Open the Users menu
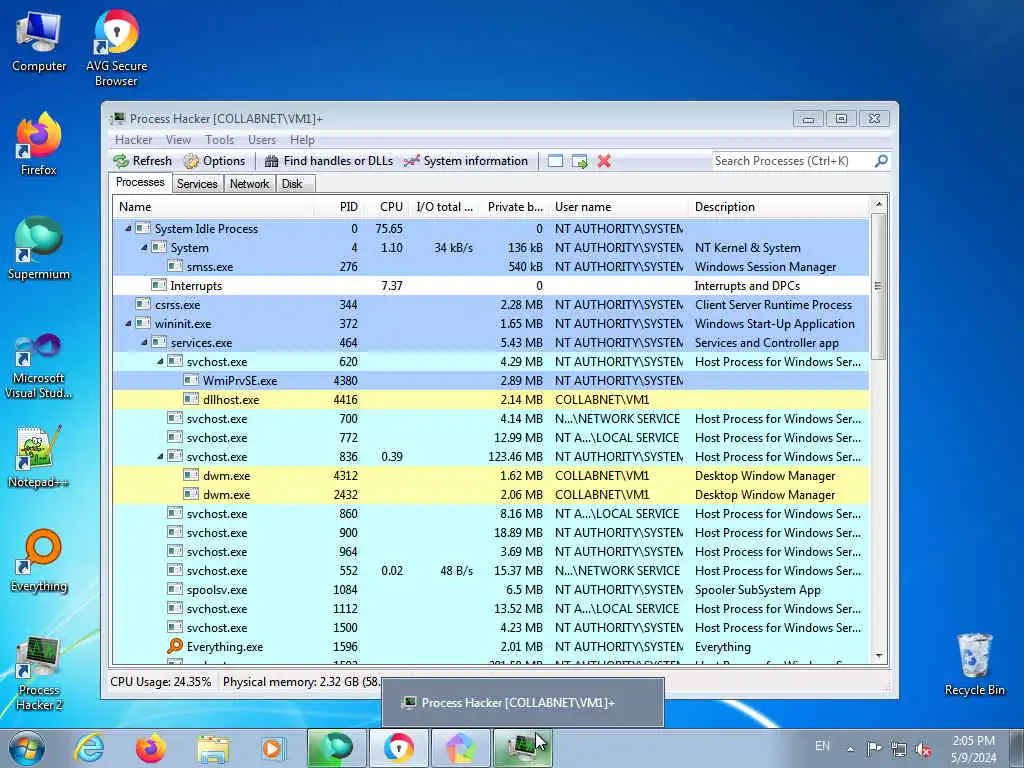 coord(262,140)
